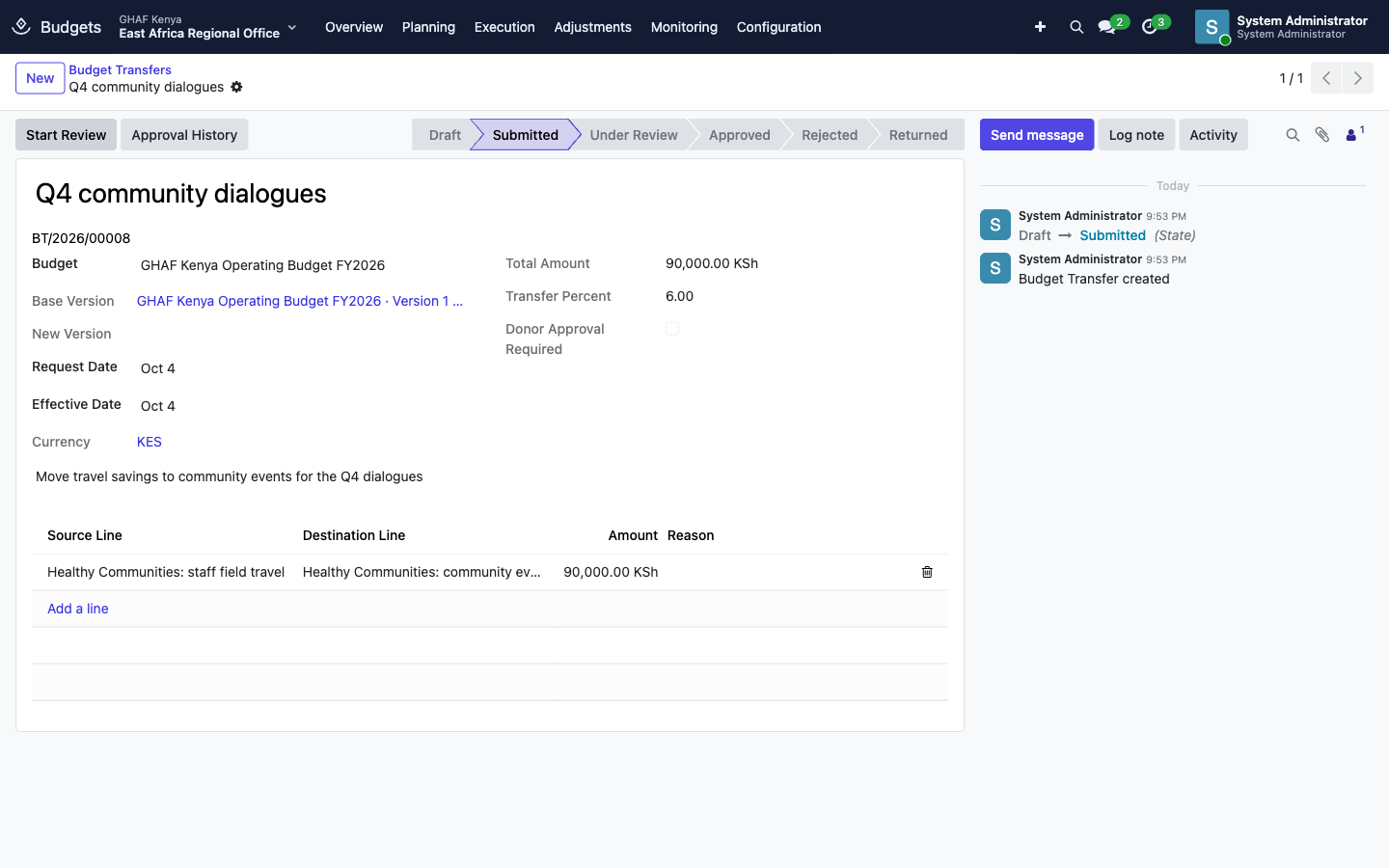The image size is (1389, 868).
Task: Click the Destination Line cell for community events
Action: click(422, 572)
